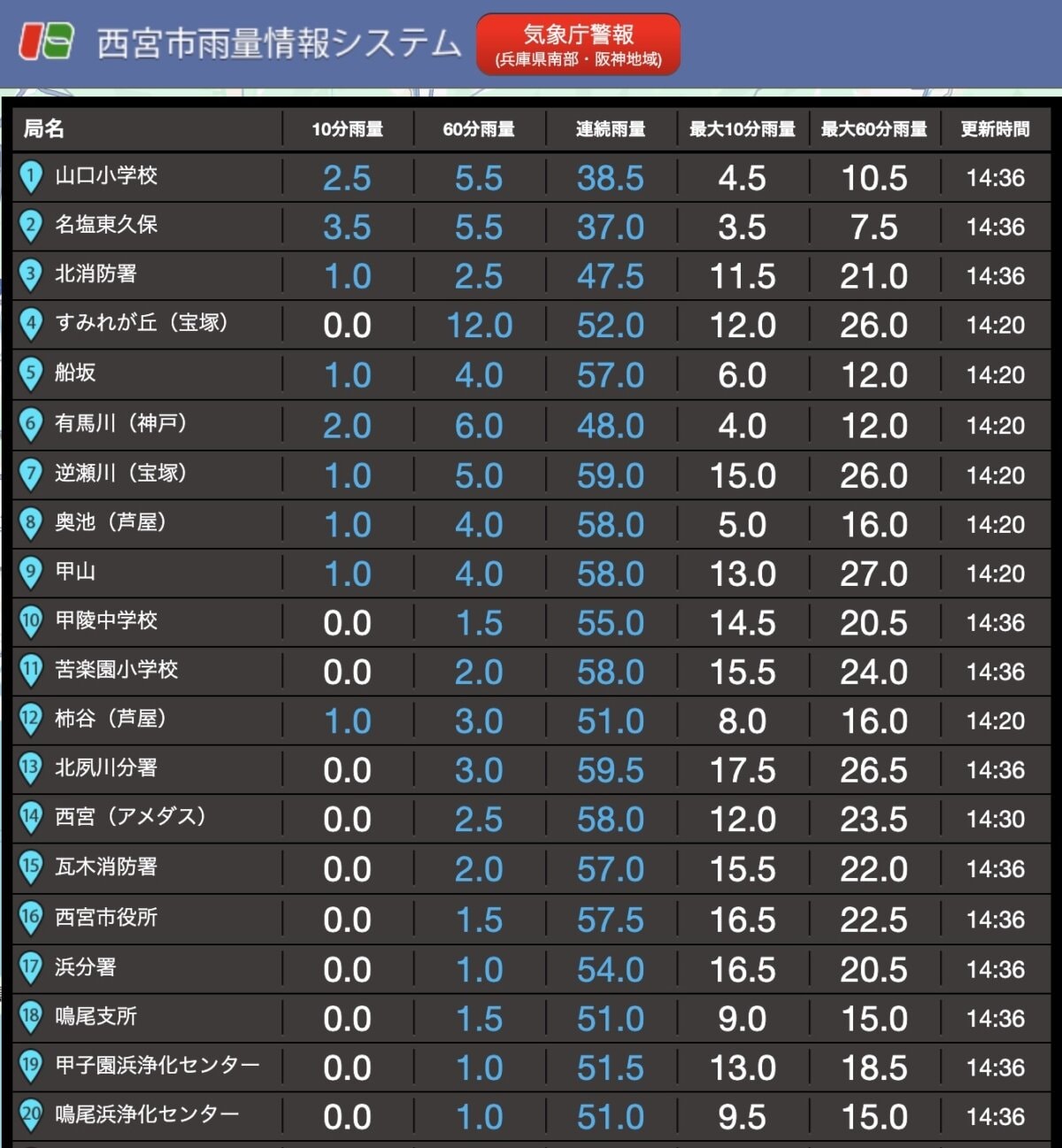Image resolution: width=1062 pixels, height=1148 pixels.
Task: Click marker icon 12 for 柿谷
Action: click(x=30, y=720)
